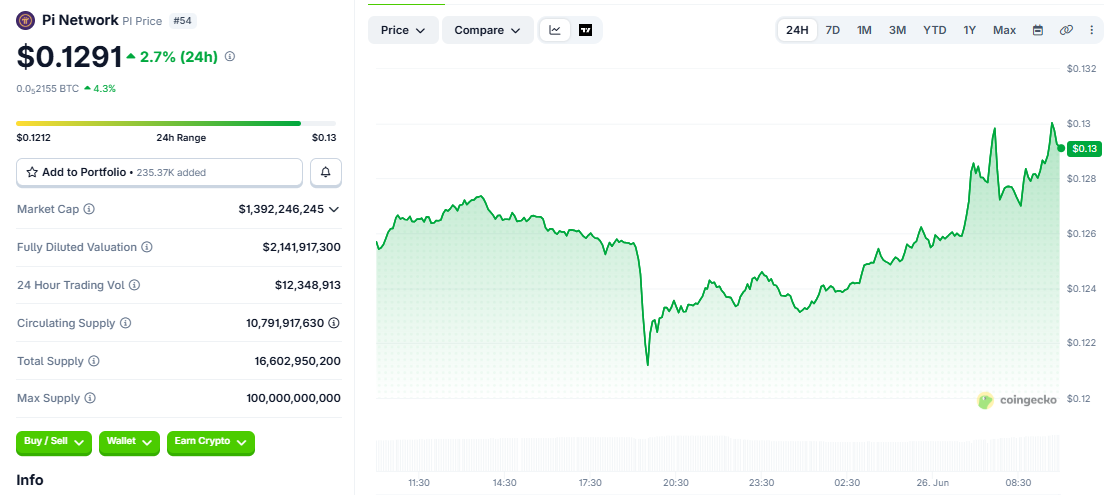
Task: Select the Max time range
Action: [1005, 30]
